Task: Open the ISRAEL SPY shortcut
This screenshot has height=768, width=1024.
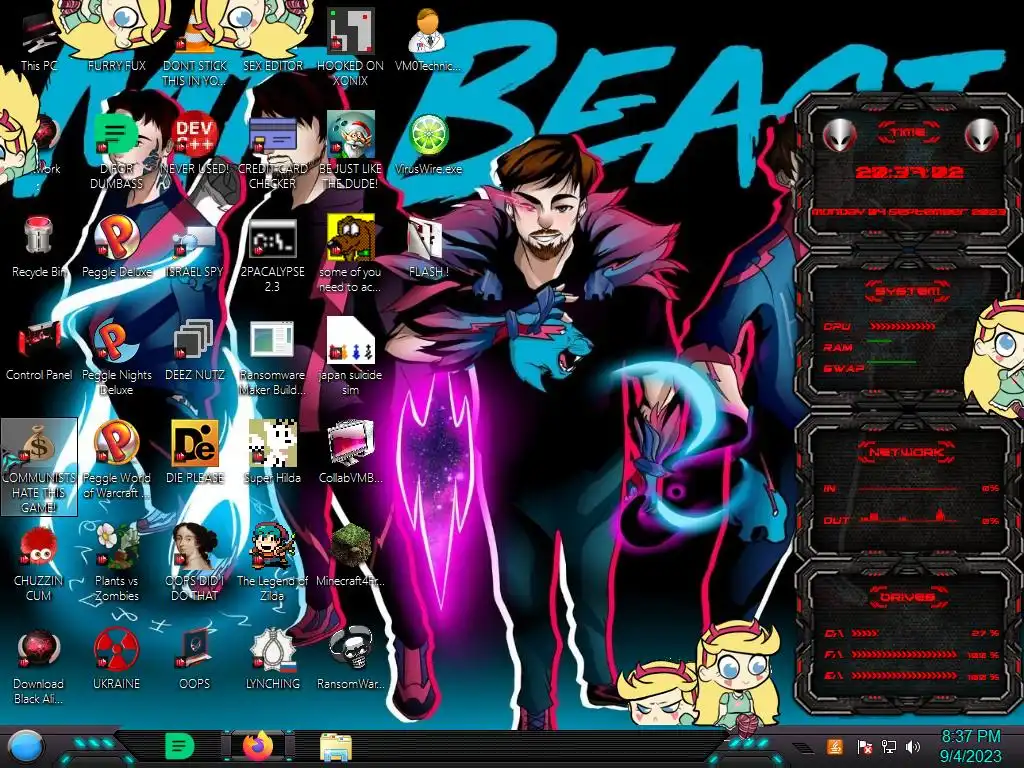Action: [x=195, y=247]
